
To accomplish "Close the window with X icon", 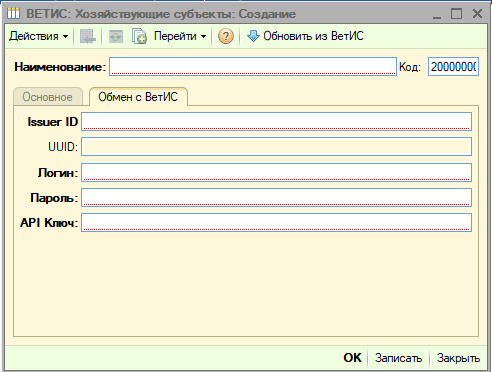I will (477, 14).
